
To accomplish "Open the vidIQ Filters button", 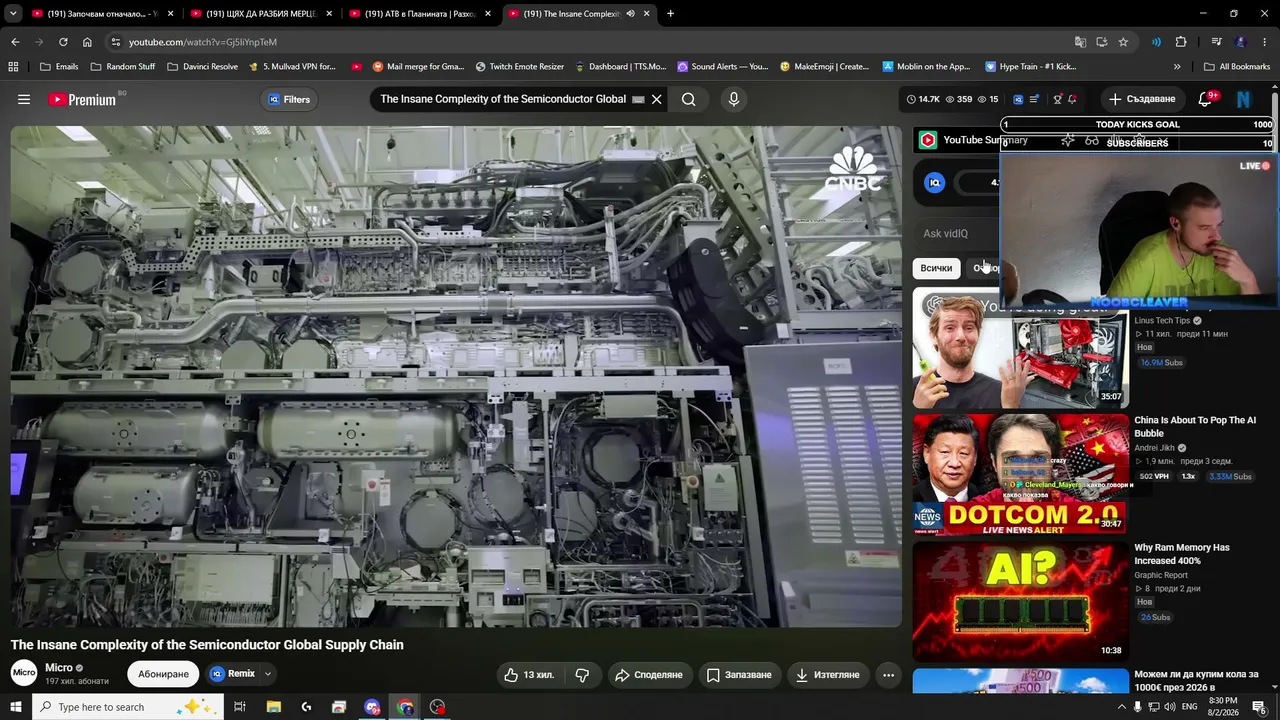I will click(x=289, y=99).
